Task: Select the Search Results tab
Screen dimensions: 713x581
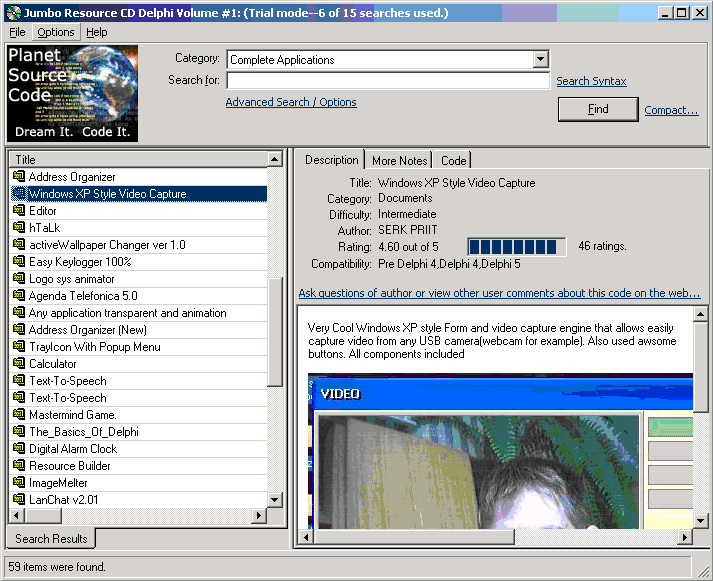Action: (x=51, y=539)
